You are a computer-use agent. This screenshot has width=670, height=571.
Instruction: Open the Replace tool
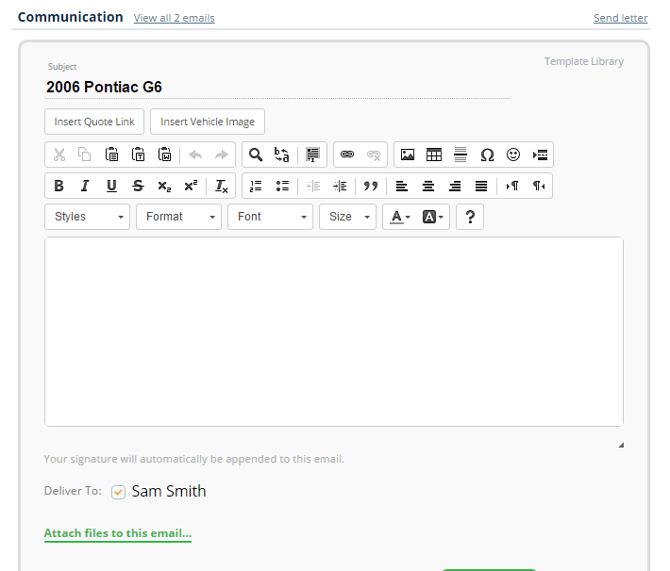point(282,155)
